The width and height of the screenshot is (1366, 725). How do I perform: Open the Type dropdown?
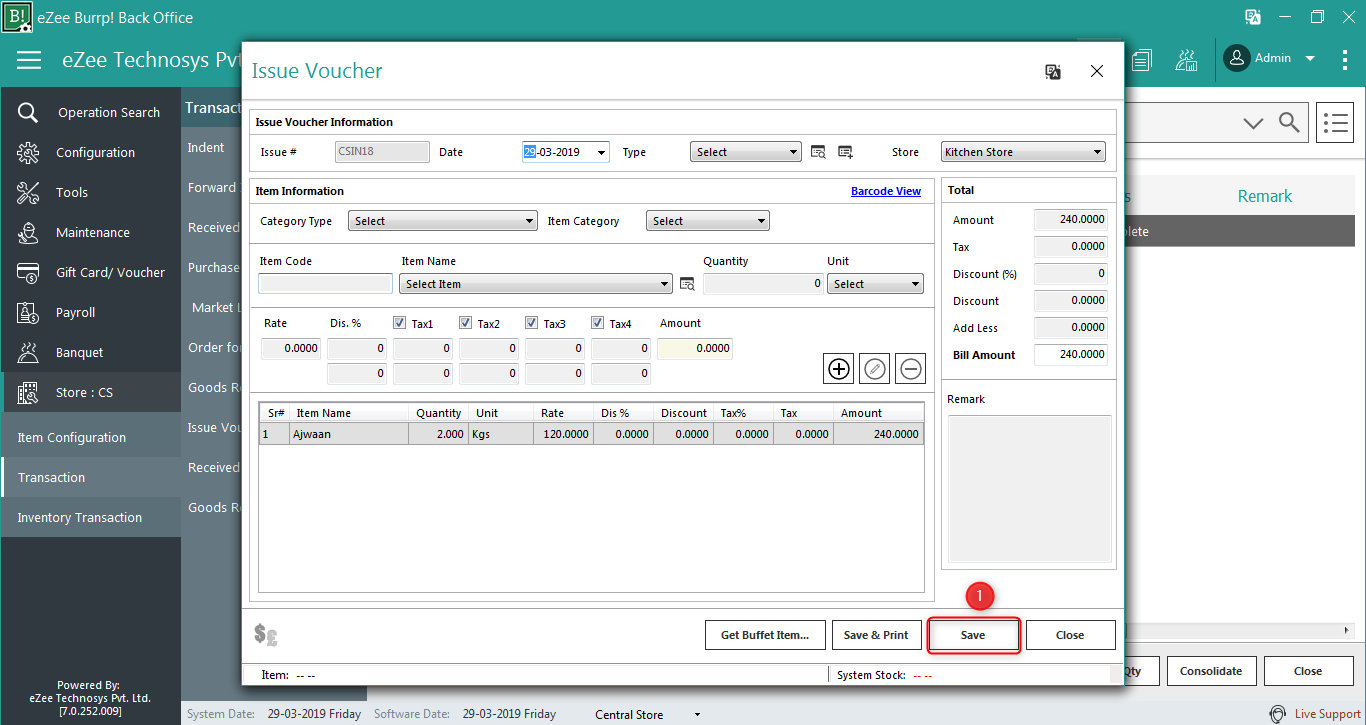tap(746, 152)
